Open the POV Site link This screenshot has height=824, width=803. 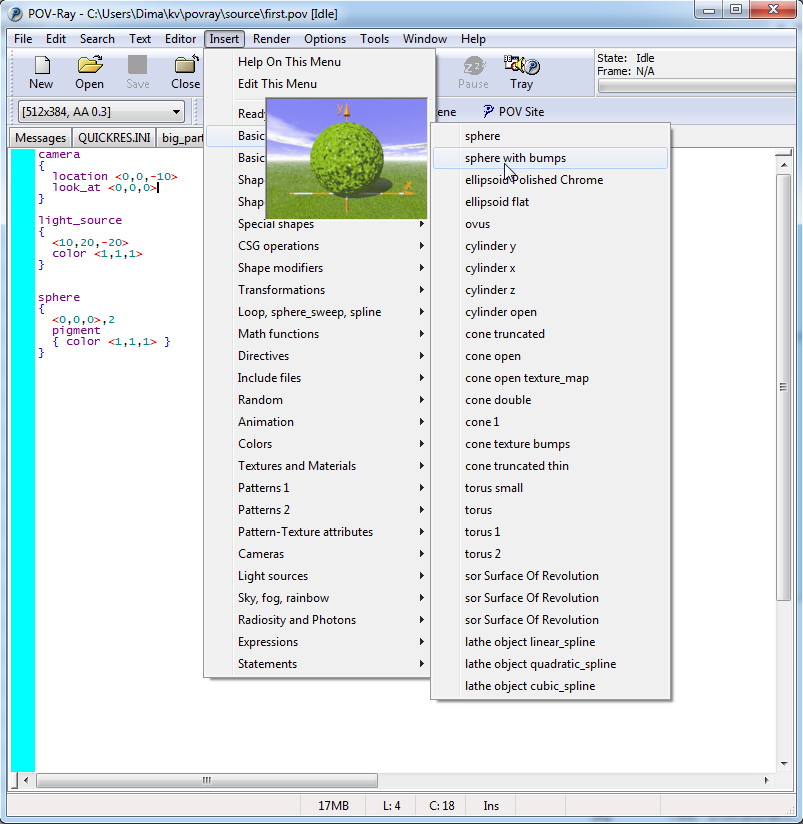pyautogui.click(x=513, y=111)
